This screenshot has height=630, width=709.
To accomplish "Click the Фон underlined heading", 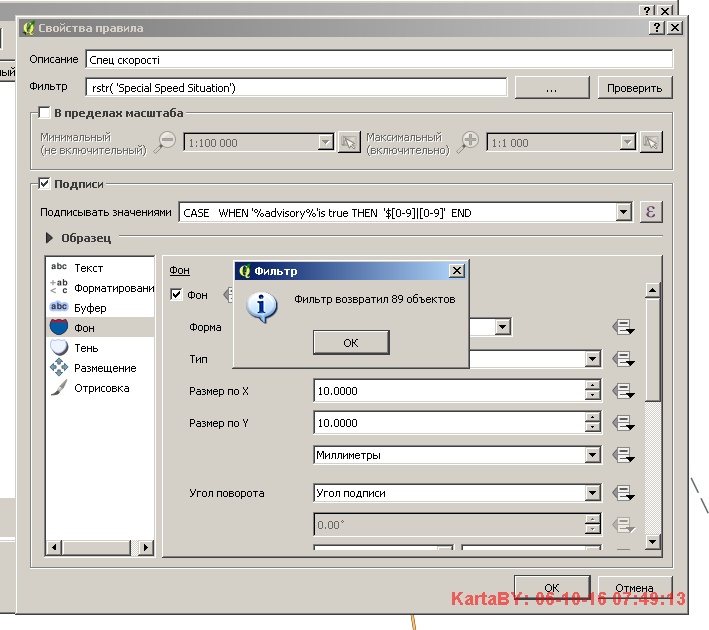I will coord(180,270).
